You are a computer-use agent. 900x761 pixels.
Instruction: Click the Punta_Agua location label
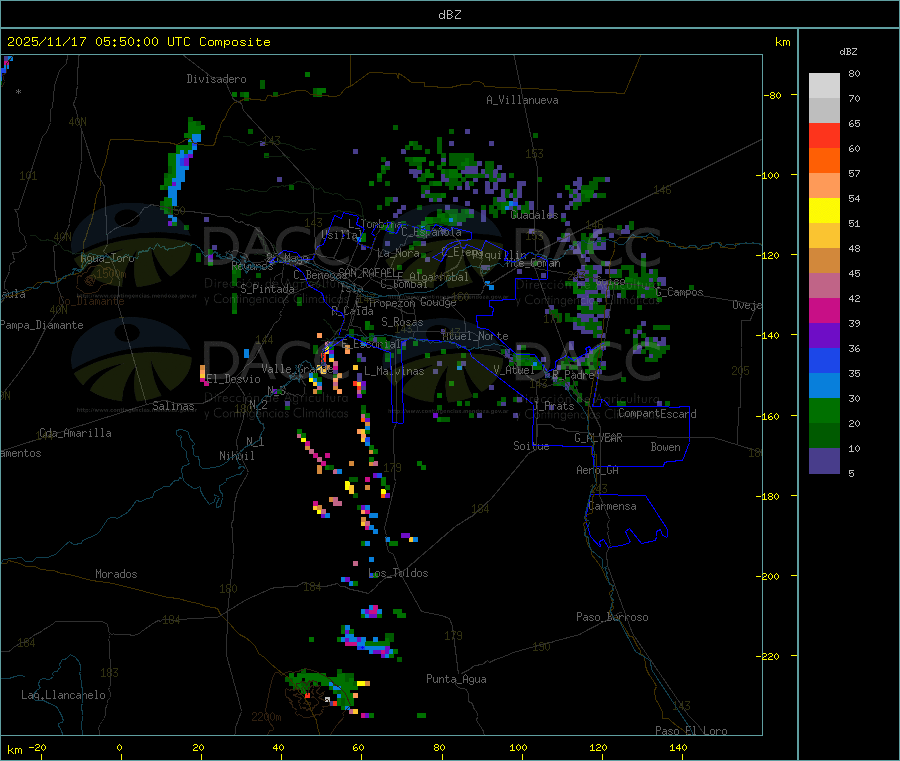(456, 679)
